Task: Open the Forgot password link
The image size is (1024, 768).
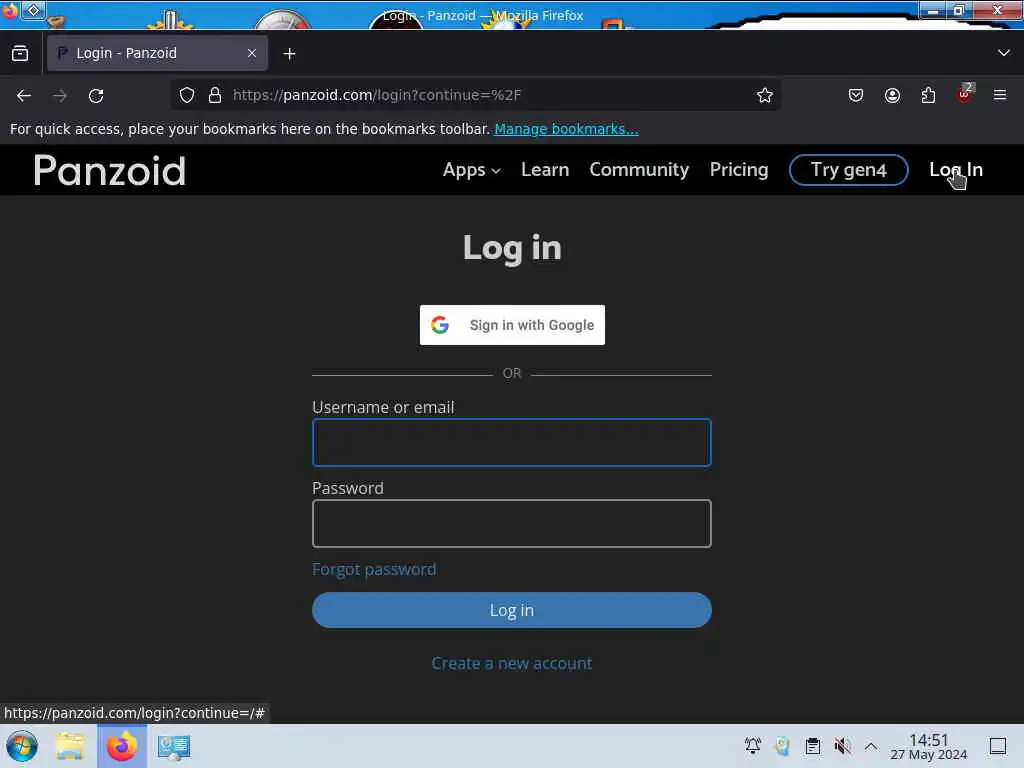Action: [x=374, y=569]
